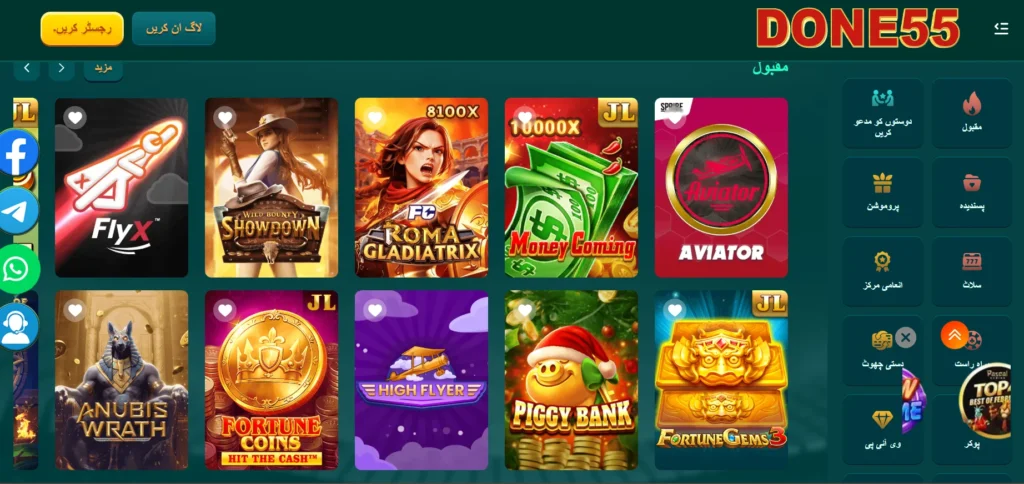
Task: Click the orange scroll-to-top arrow icon
Action: [x=954, y=335]
